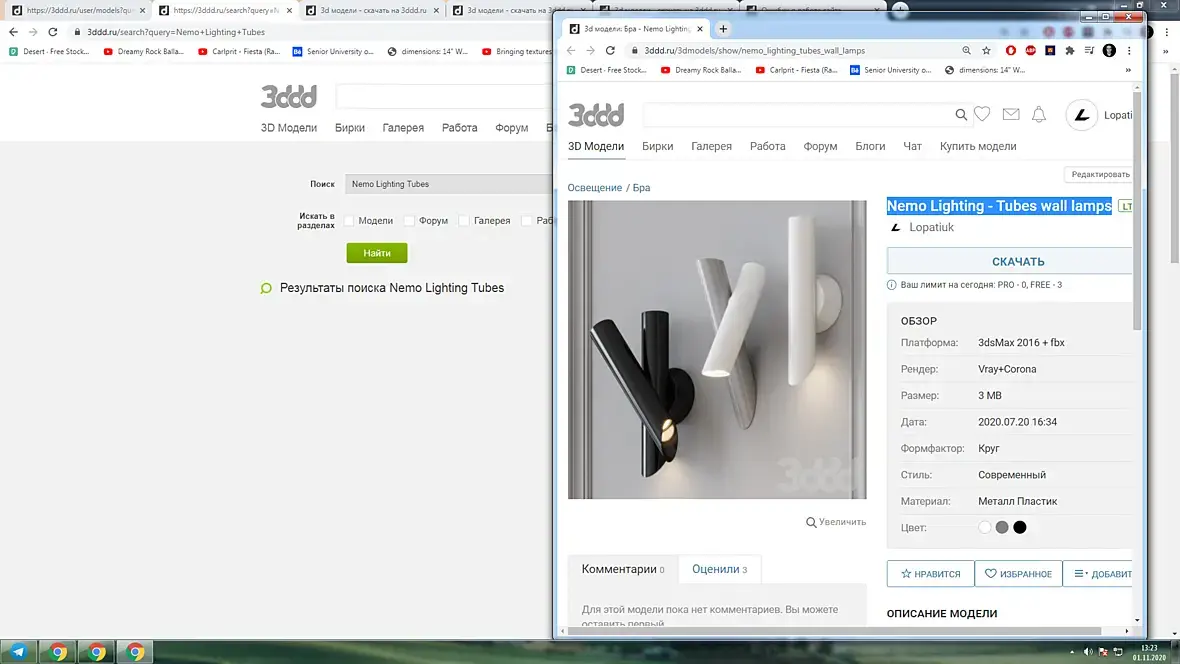
Task: Open Купить модели menu item
Action: pyautogui.click(x=978, y=146)
